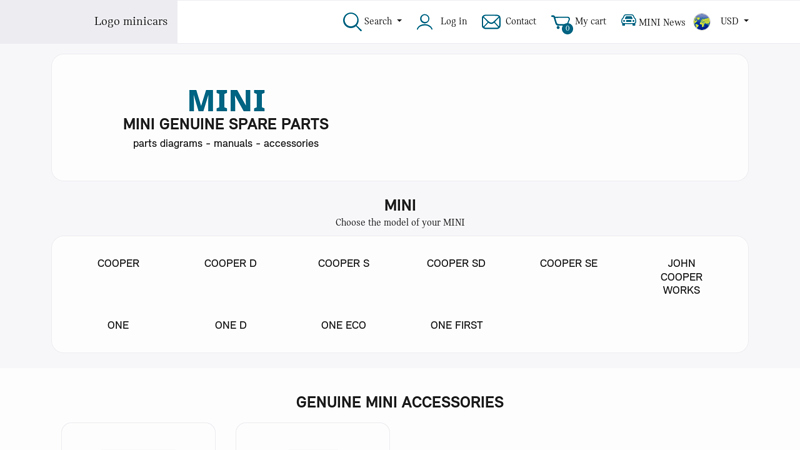Select the COOPER D model
This screenshot has width=800, height=450.
click(x=231, y=263)
